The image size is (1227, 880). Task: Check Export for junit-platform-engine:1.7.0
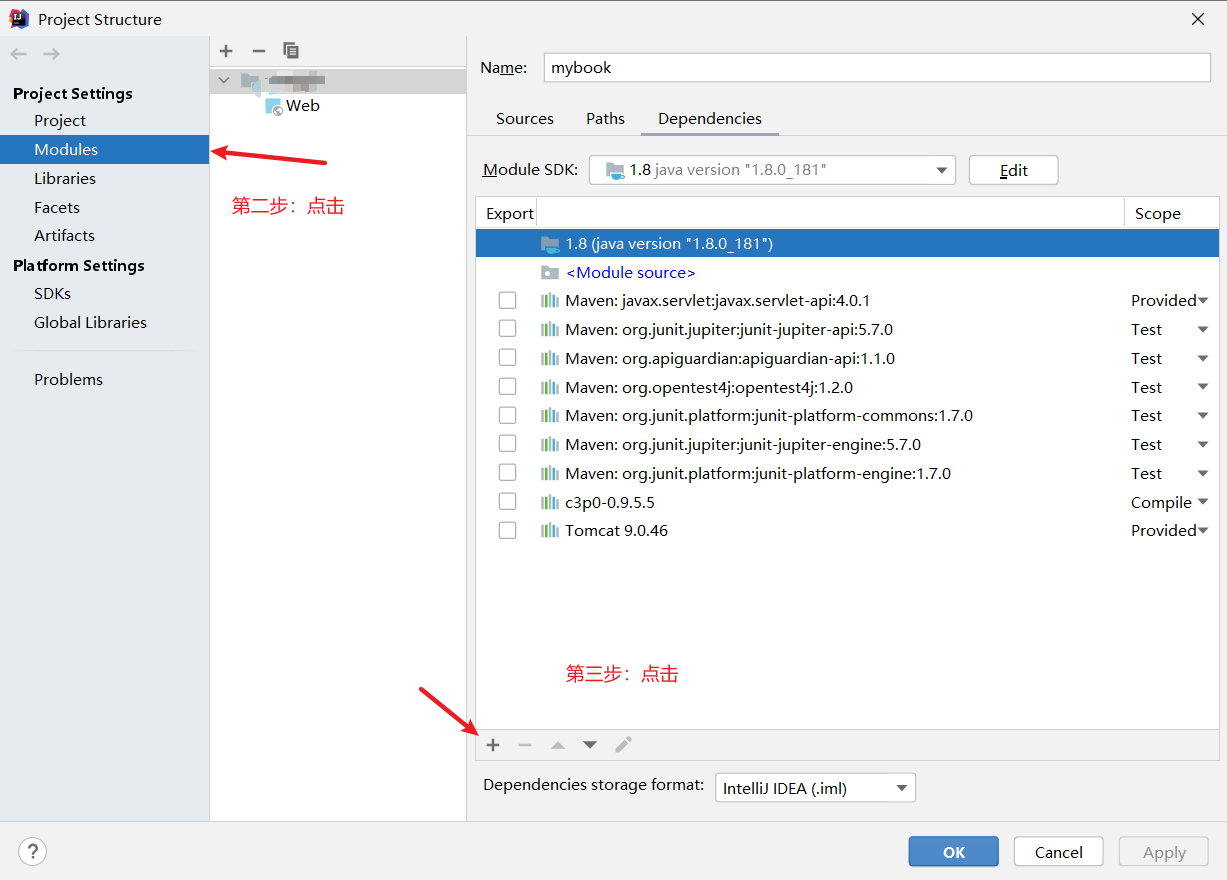point(508,473)
